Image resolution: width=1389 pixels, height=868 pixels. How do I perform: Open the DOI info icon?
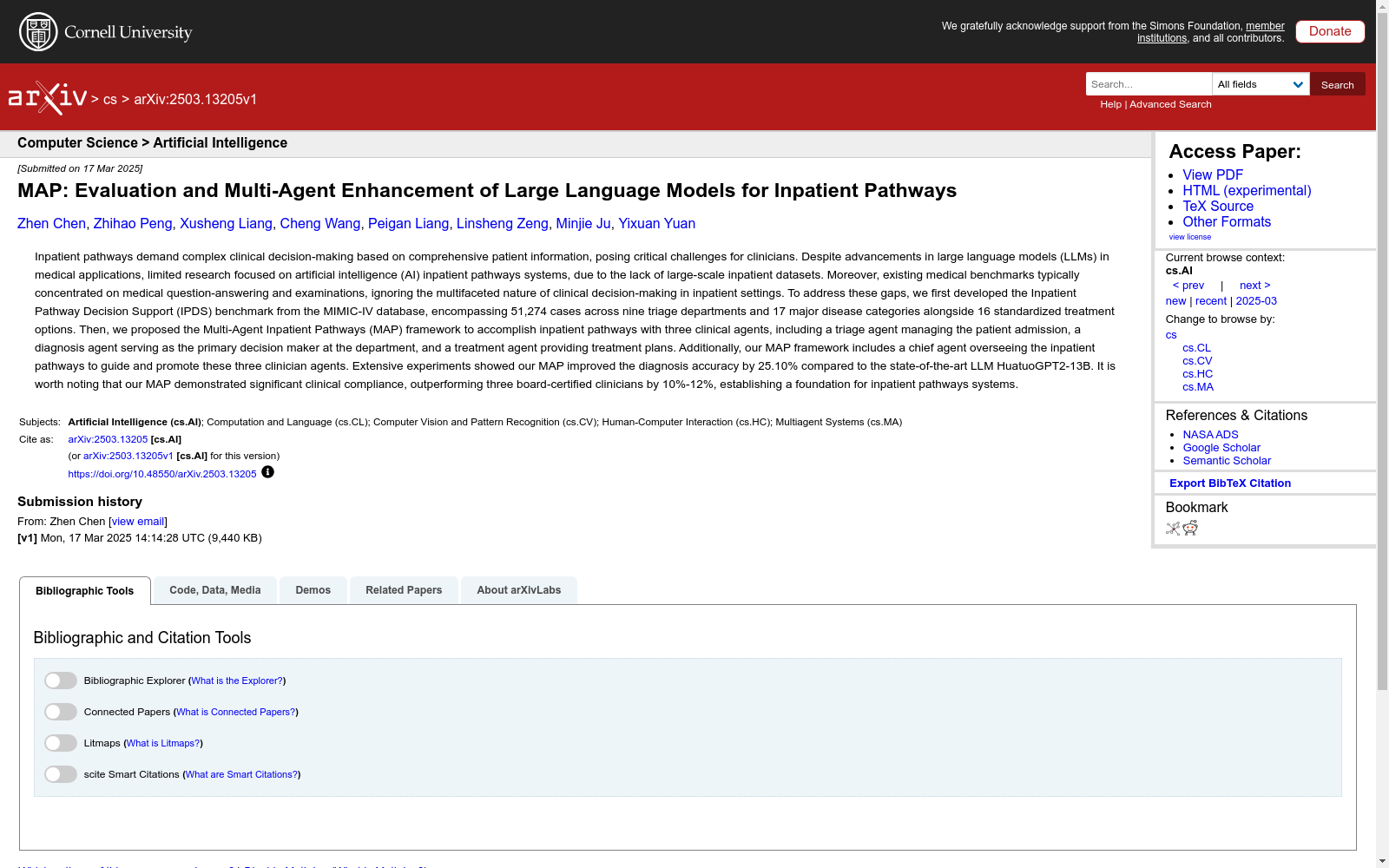pos(267,472)
